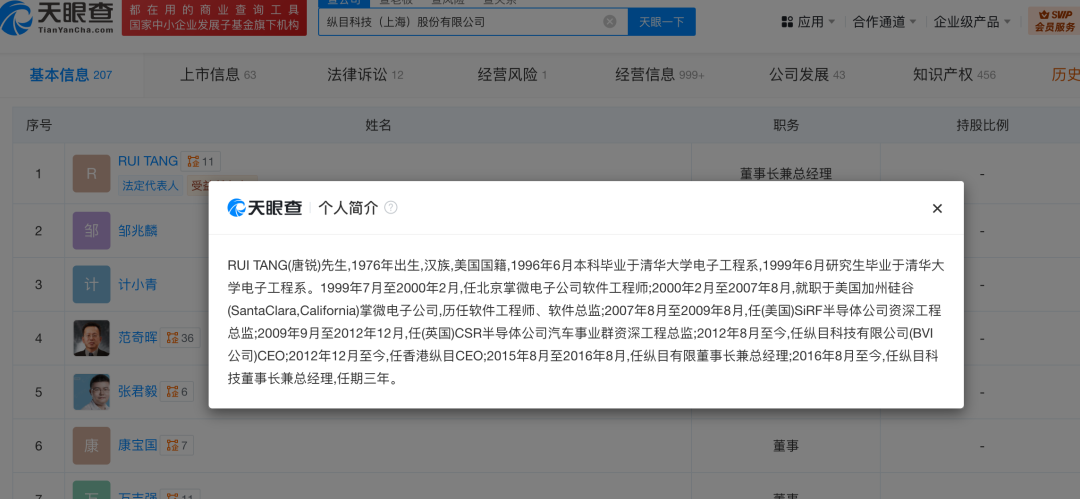Screen dimensions: 1080x499
Task: Close the 个人简介 popup dialog
Action: point(937,208)
